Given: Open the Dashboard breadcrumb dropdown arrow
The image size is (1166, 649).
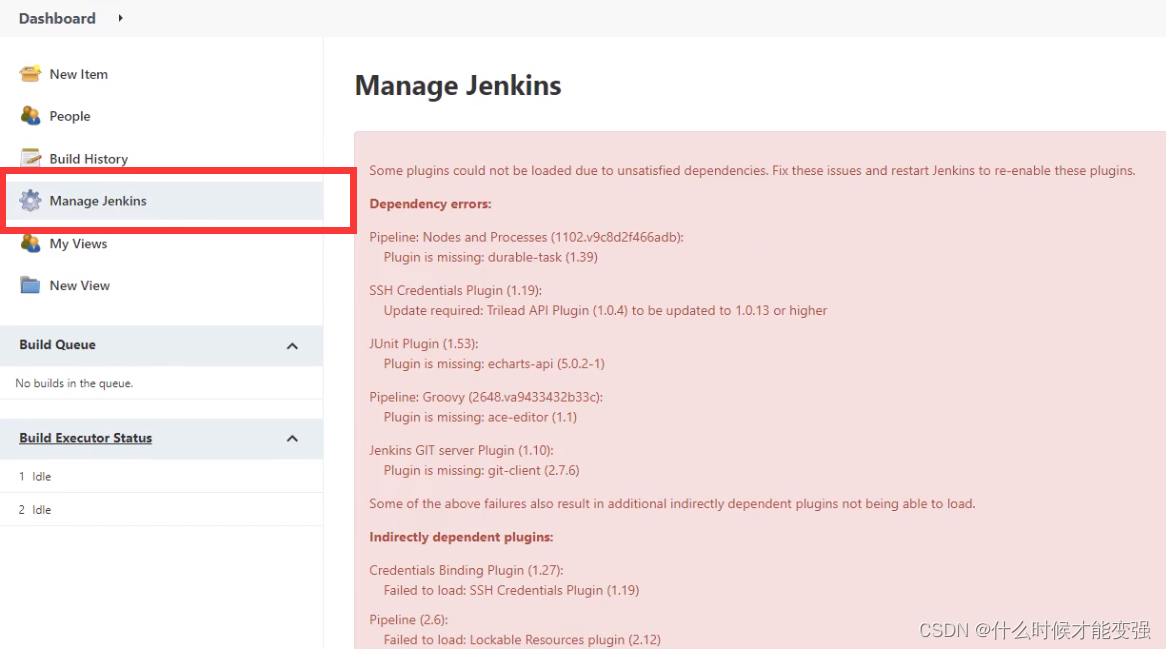Looking at the screenshot, I should coord(120,18).
